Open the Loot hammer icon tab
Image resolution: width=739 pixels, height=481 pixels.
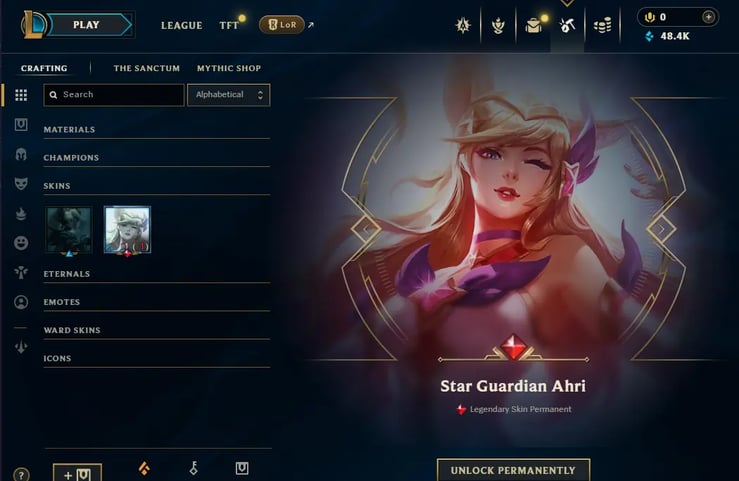pos(567,25)
